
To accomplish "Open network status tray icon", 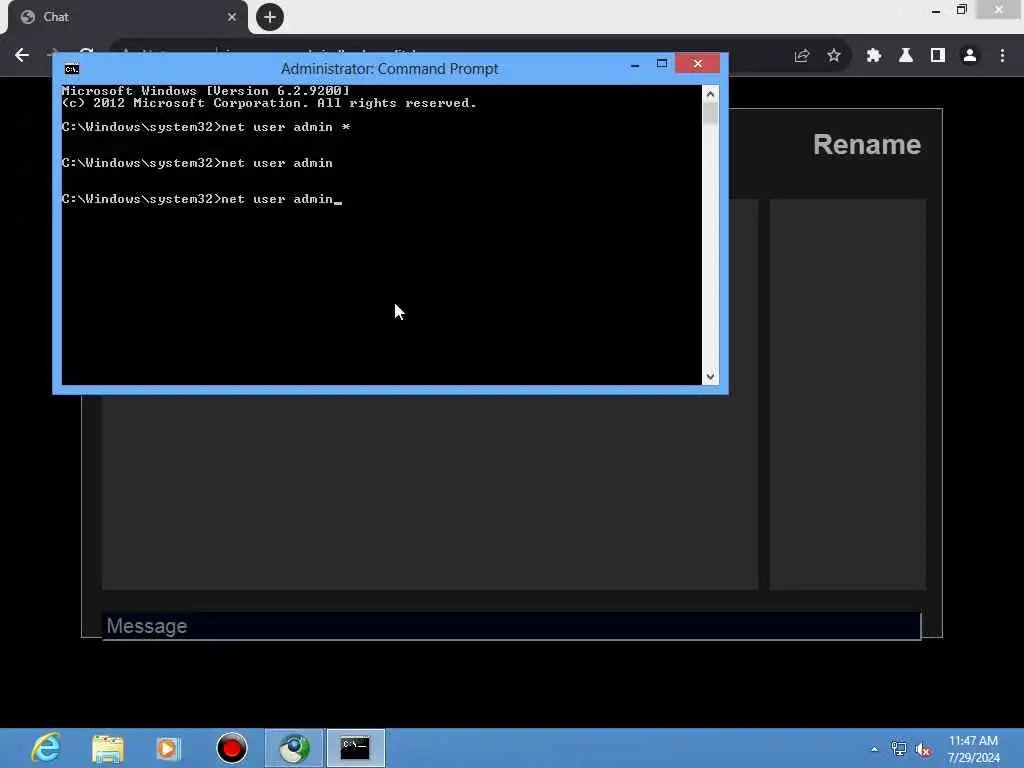I will tap(899, 749).
